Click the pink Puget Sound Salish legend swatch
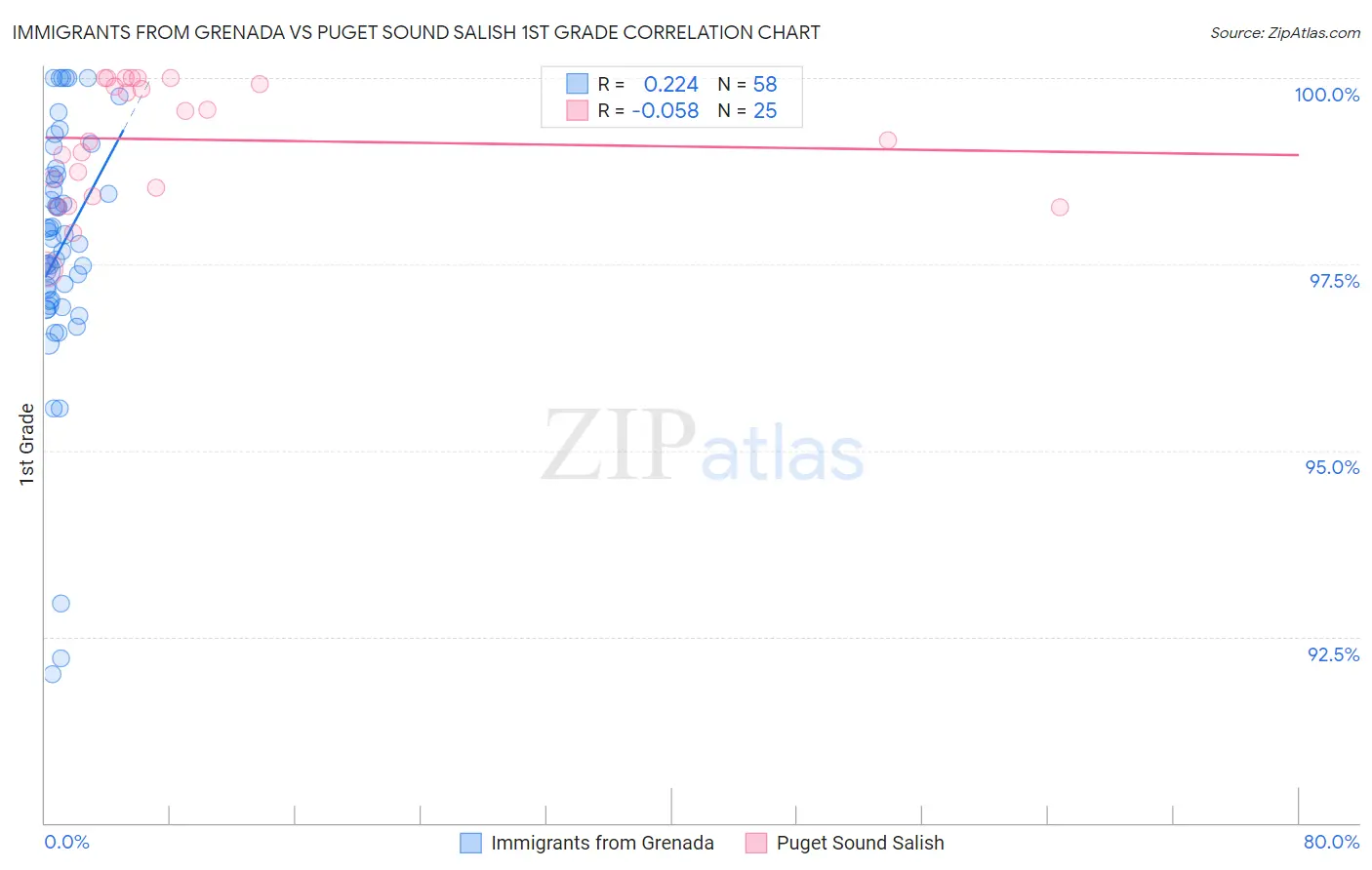The image size is (1372, 870). pos(756,843)
